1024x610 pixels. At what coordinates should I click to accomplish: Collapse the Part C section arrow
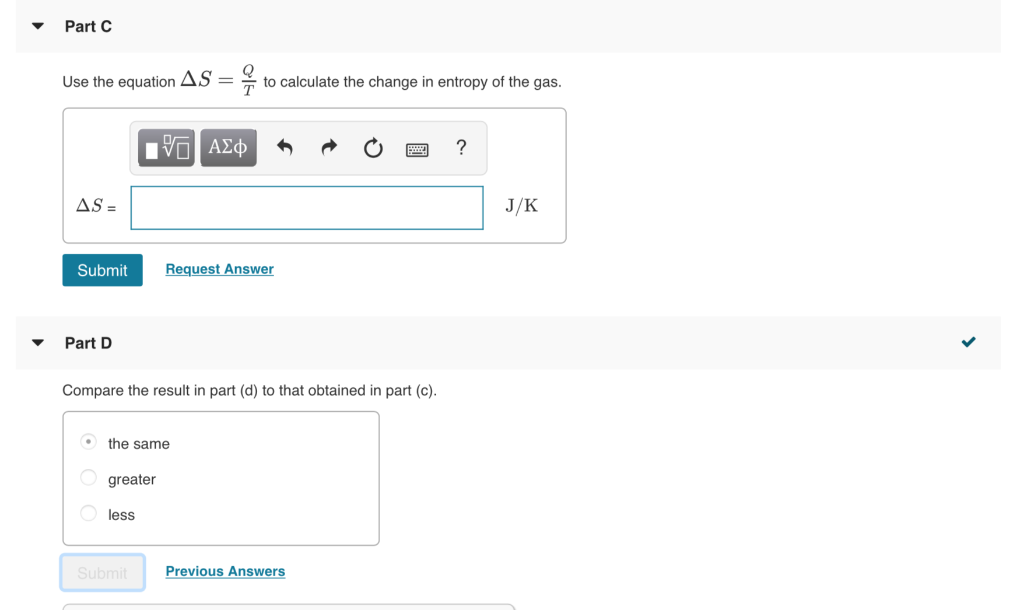pyautogui.click(x=38, y=26)
